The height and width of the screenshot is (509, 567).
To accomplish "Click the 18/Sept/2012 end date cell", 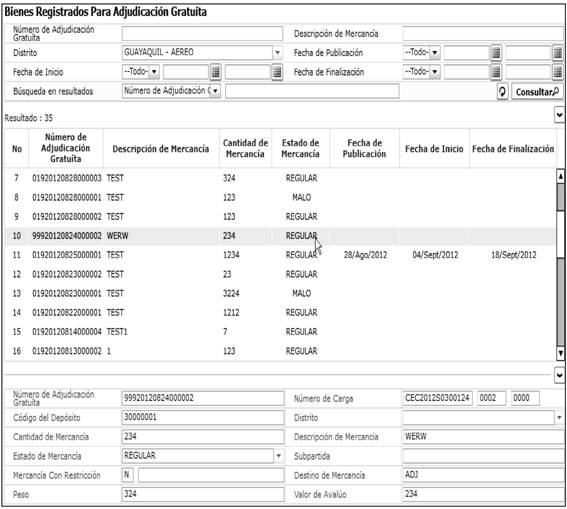I will pyautogui.click(x=513, y=255).
